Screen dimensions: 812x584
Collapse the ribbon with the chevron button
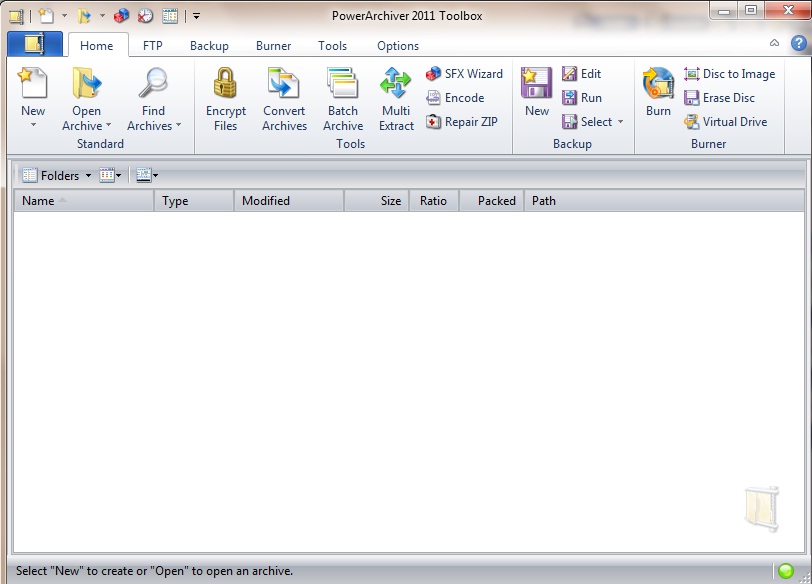pos(774,43)
